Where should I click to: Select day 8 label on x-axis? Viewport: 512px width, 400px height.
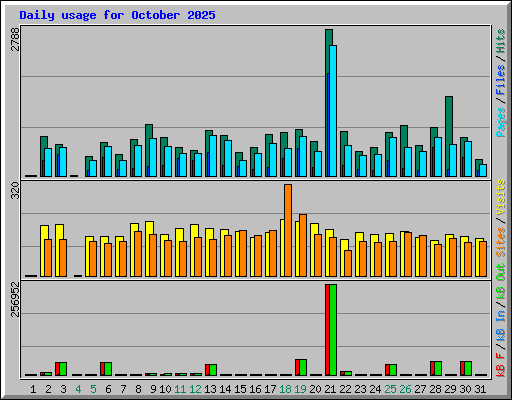tap(138, 389)
